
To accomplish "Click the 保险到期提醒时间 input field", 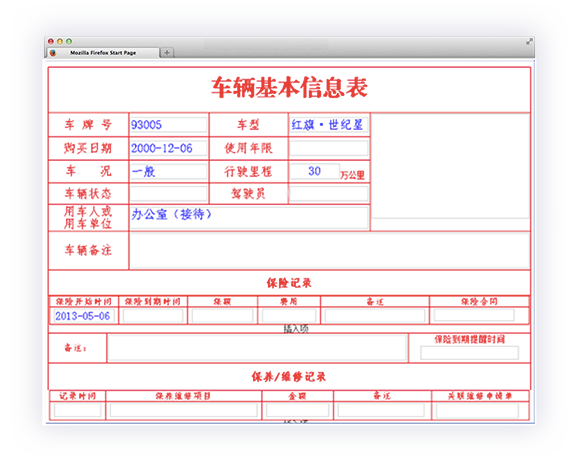I will [469, 352].
